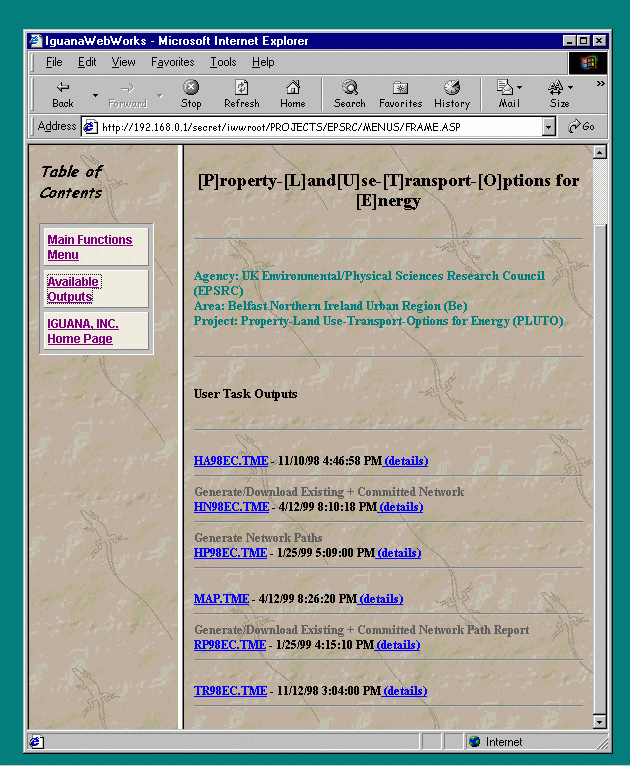Open the TR98EC.TME file link
630x766 pixels.
[x=230, y=690]
